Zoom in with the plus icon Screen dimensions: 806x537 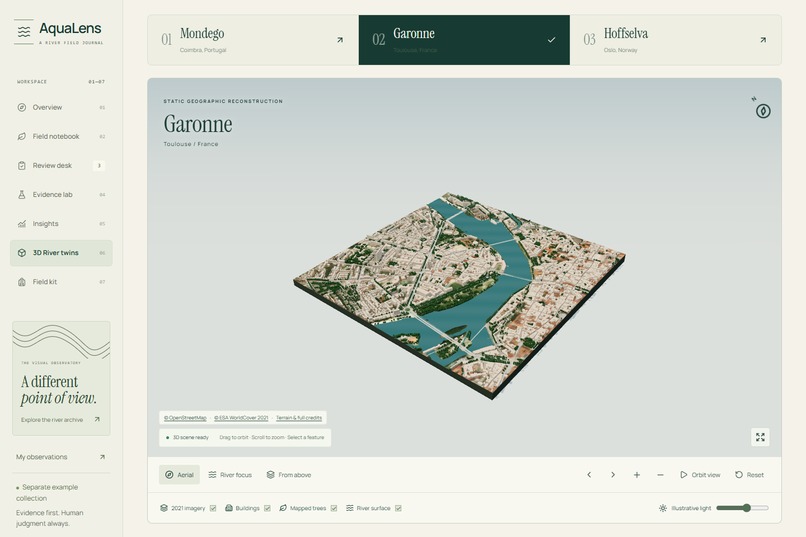click(636, 475)
